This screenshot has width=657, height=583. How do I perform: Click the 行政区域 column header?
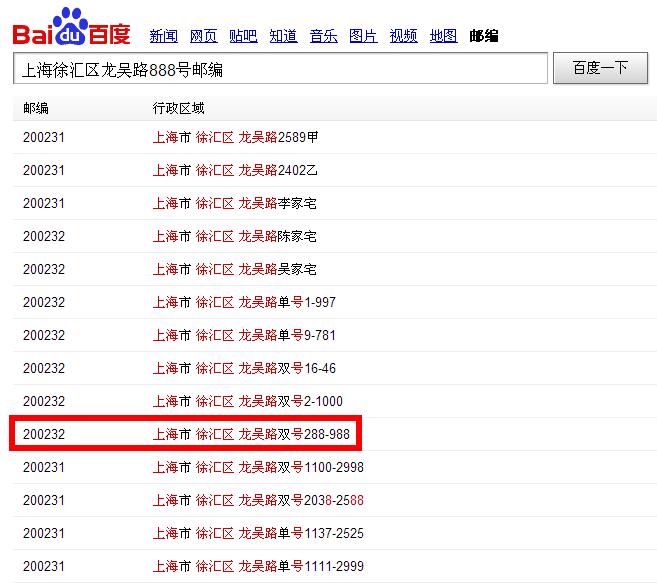click(x=178, y=108)
